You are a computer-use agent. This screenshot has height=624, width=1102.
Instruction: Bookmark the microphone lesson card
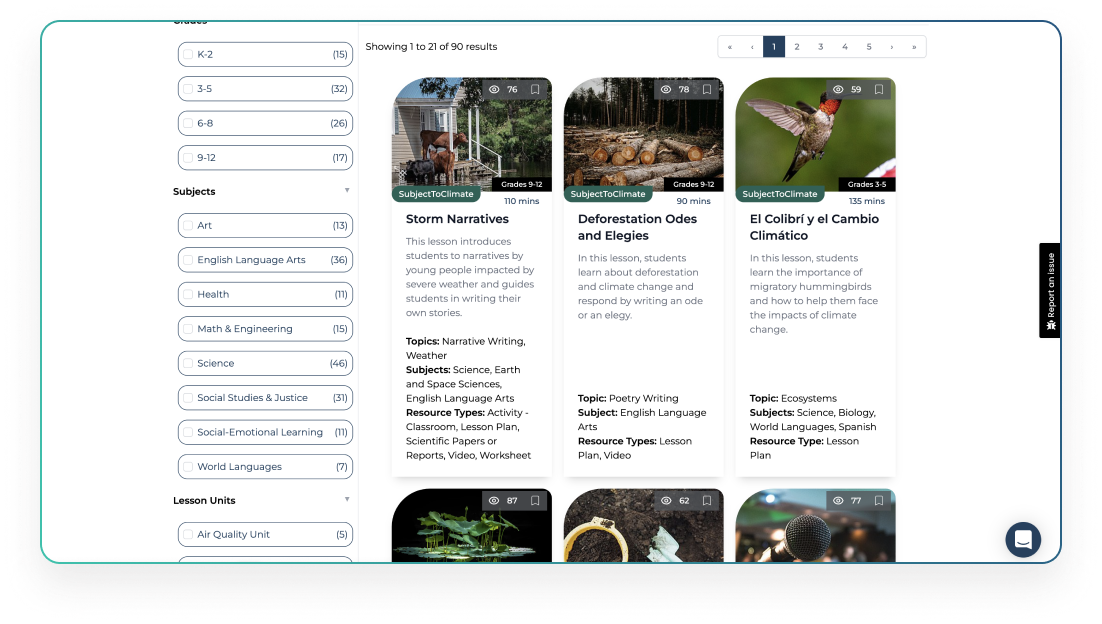(x=879, y=500)
